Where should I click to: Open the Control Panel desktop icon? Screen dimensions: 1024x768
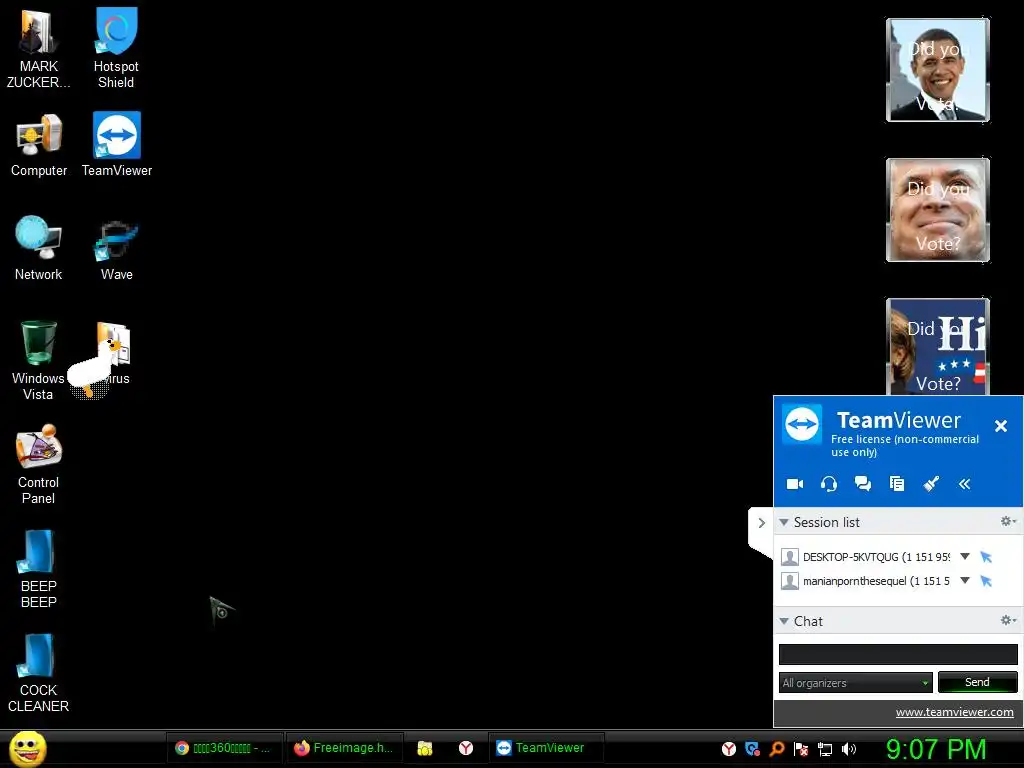tap(39, 464)
